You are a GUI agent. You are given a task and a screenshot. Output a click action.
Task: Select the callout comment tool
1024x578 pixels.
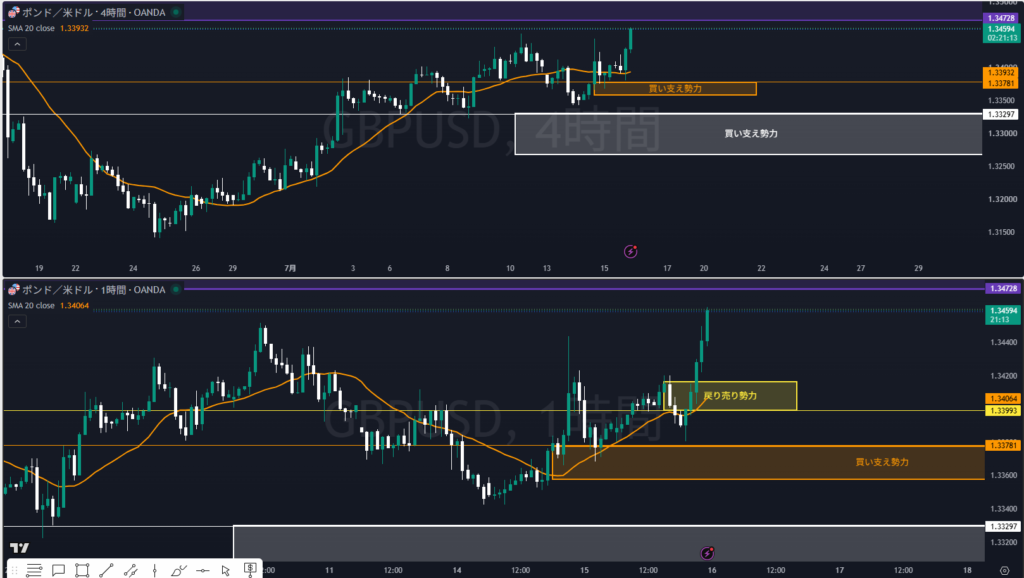pos(58,570)
